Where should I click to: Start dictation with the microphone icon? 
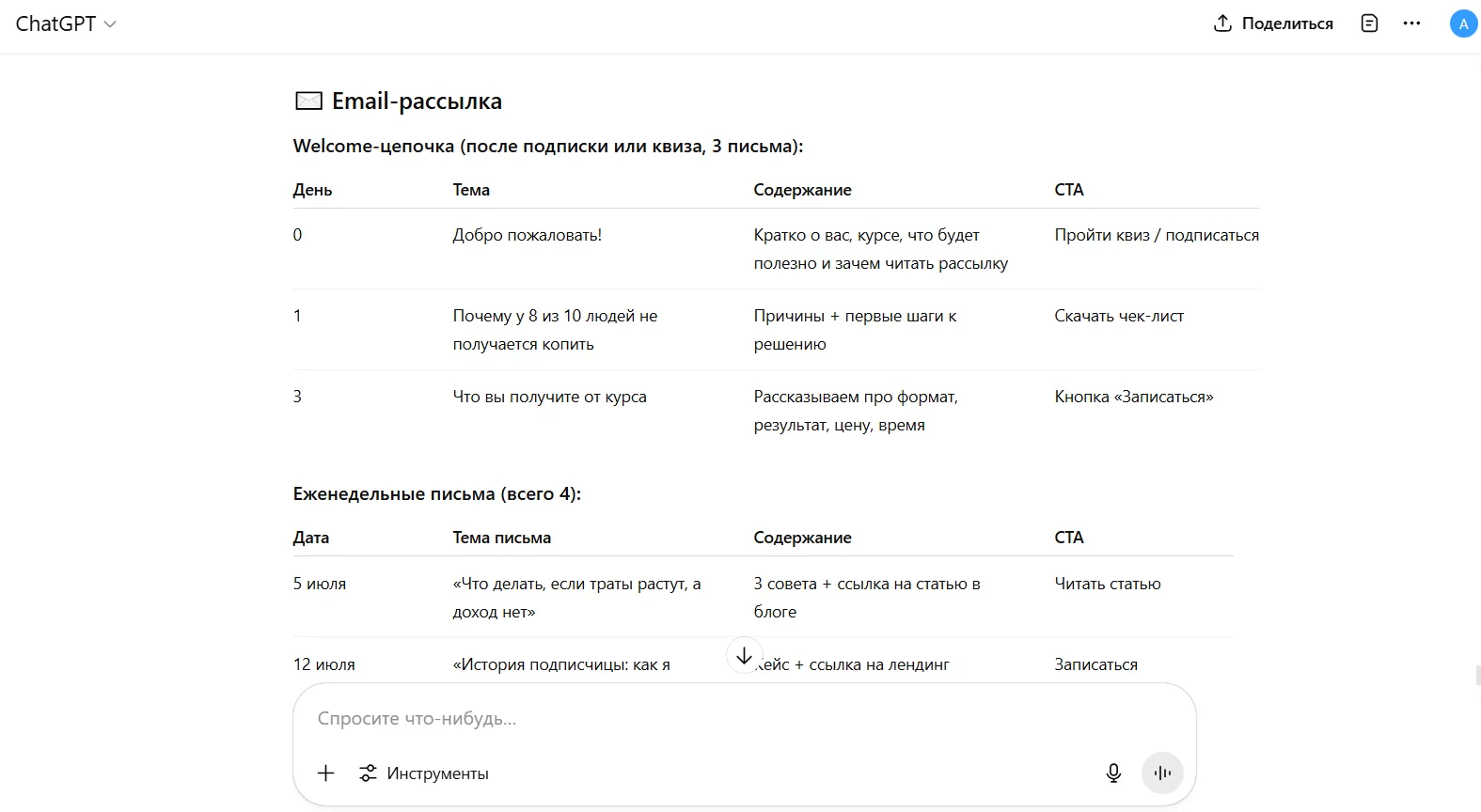[1113, 773]
